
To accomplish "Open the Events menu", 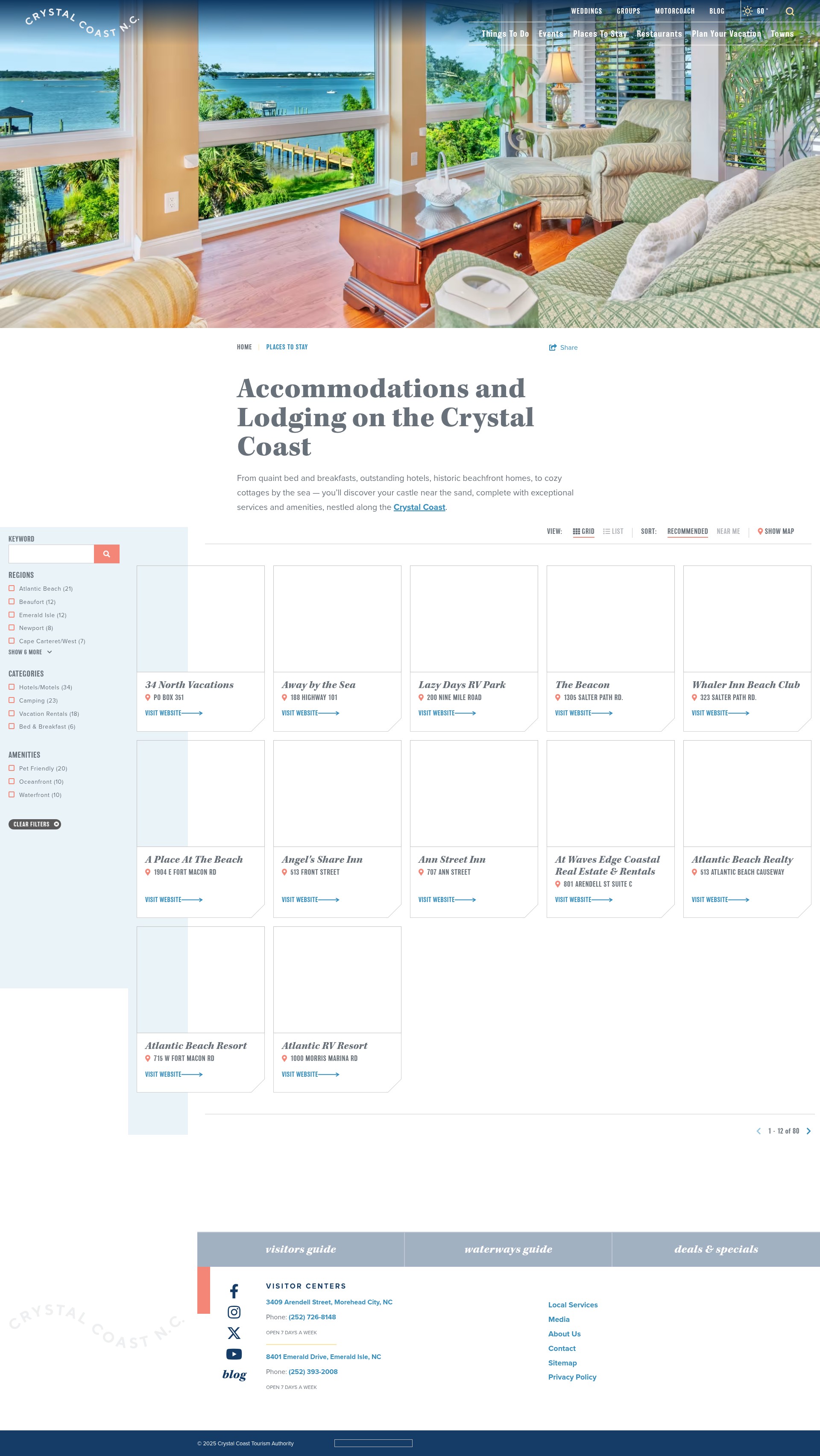I will (x=551, y=34).
